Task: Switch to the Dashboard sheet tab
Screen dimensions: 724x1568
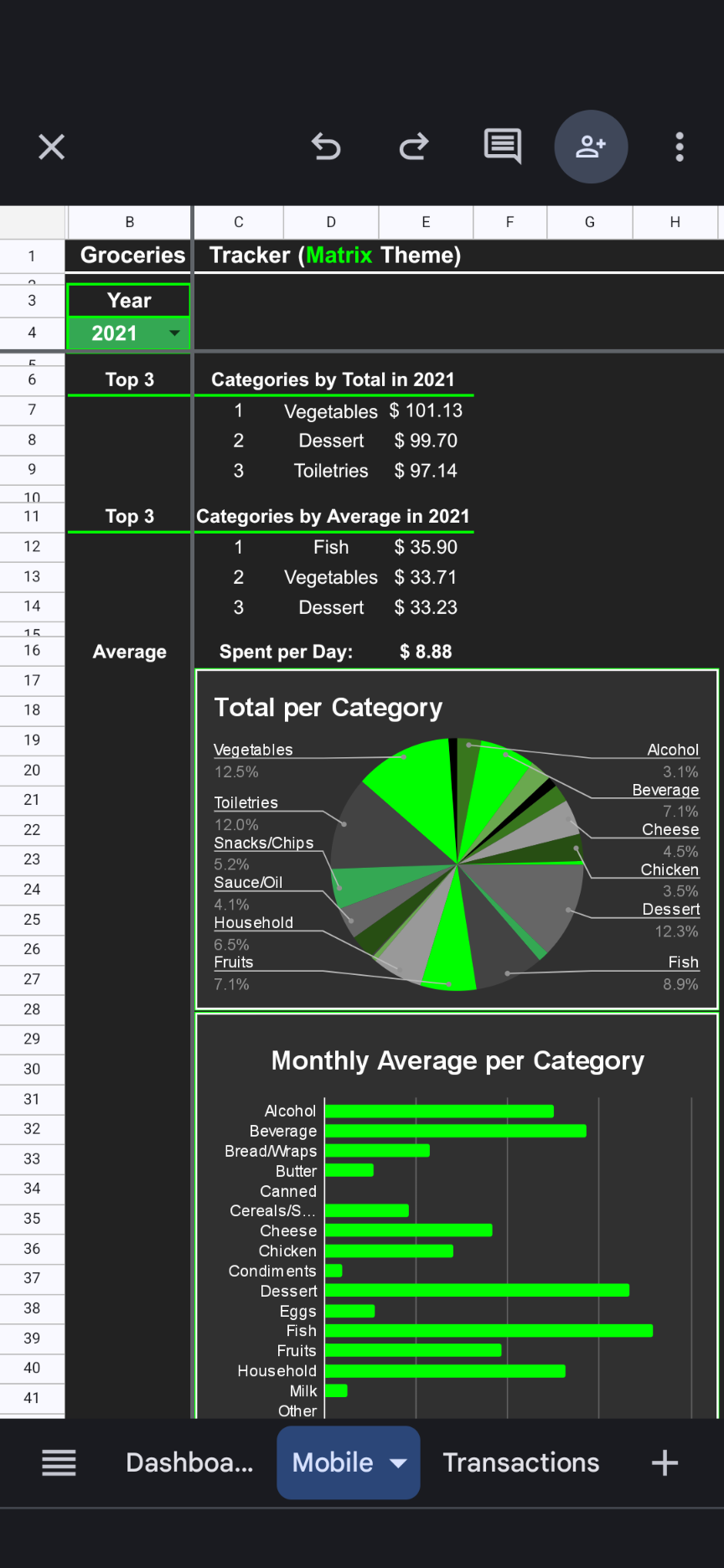Action: coord(189,1462)
